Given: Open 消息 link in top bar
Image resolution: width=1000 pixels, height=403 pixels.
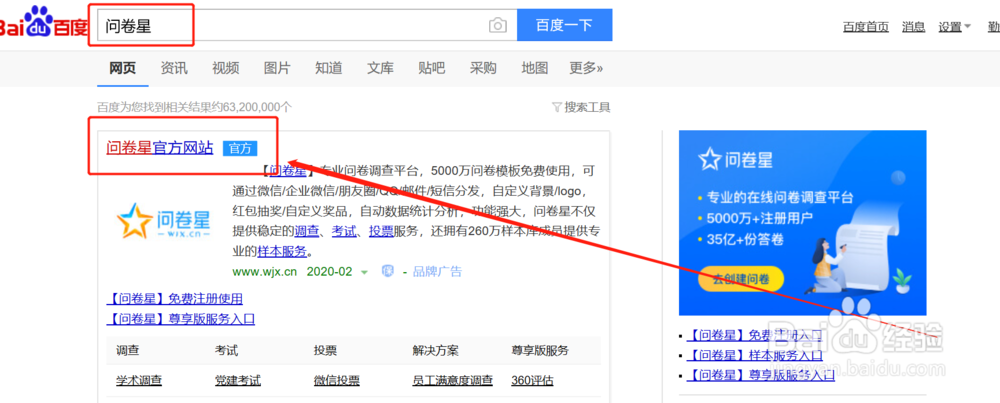Looking at the screenshot, I should [x=913, y=27].
